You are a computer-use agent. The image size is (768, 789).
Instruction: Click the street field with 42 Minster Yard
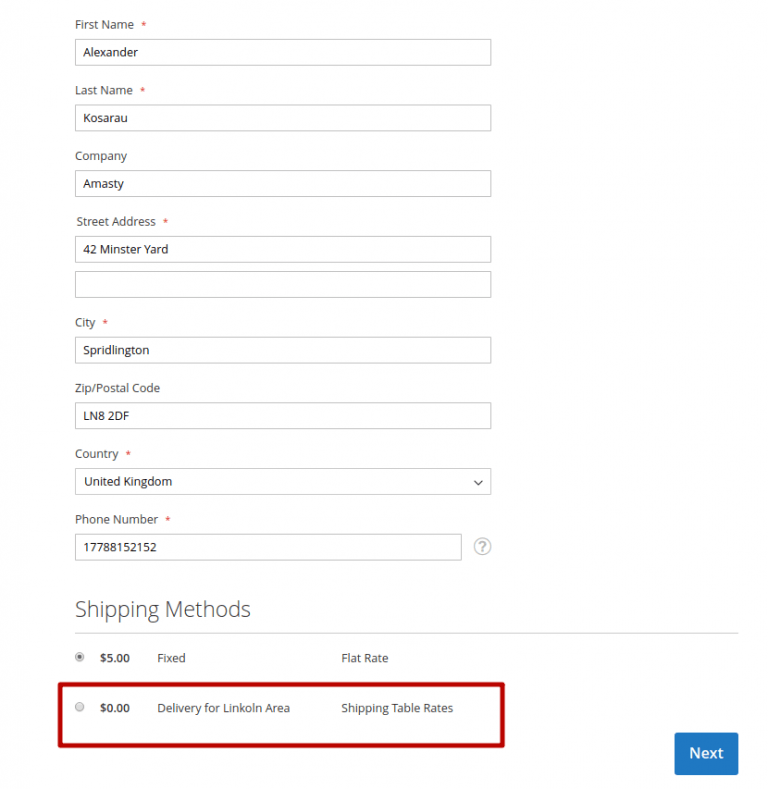pos(282,249)
